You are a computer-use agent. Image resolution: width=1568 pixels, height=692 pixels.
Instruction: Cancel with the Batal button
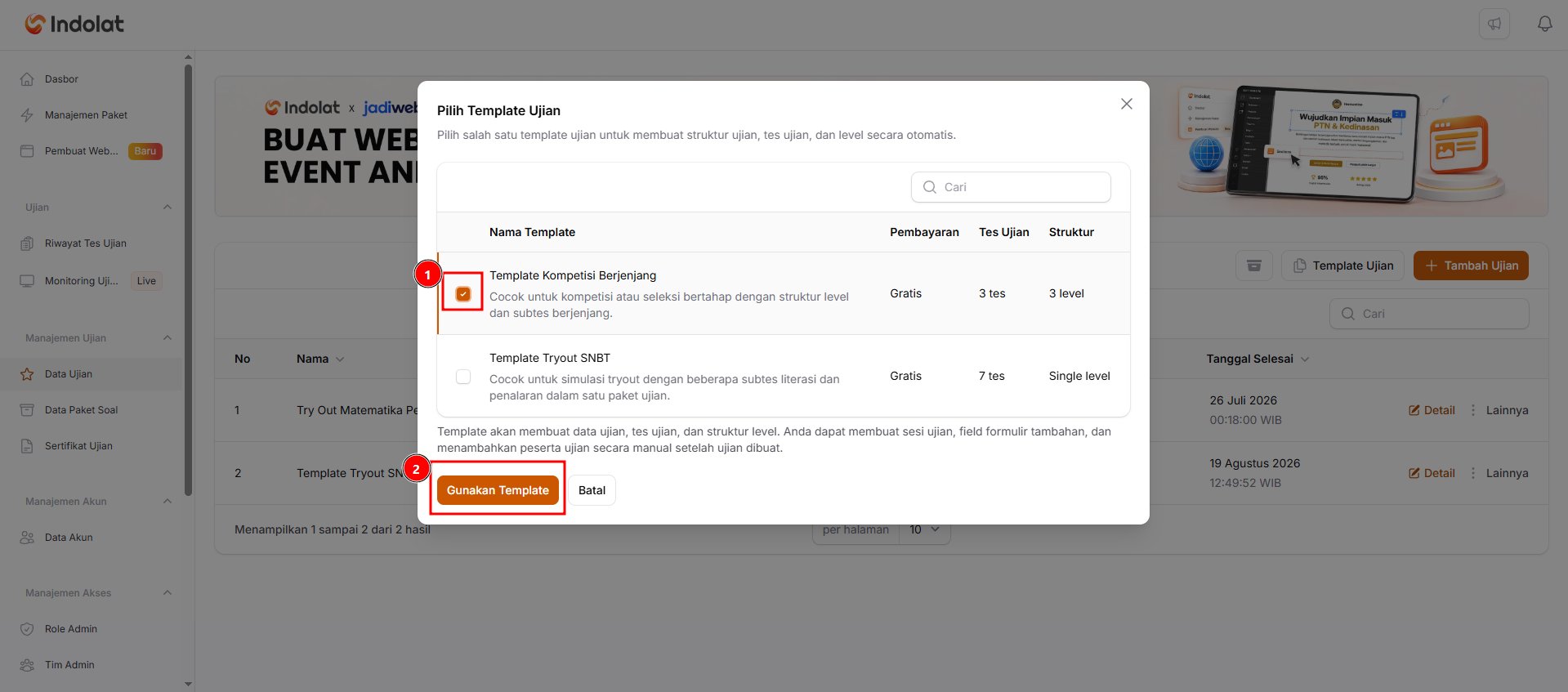592,490
